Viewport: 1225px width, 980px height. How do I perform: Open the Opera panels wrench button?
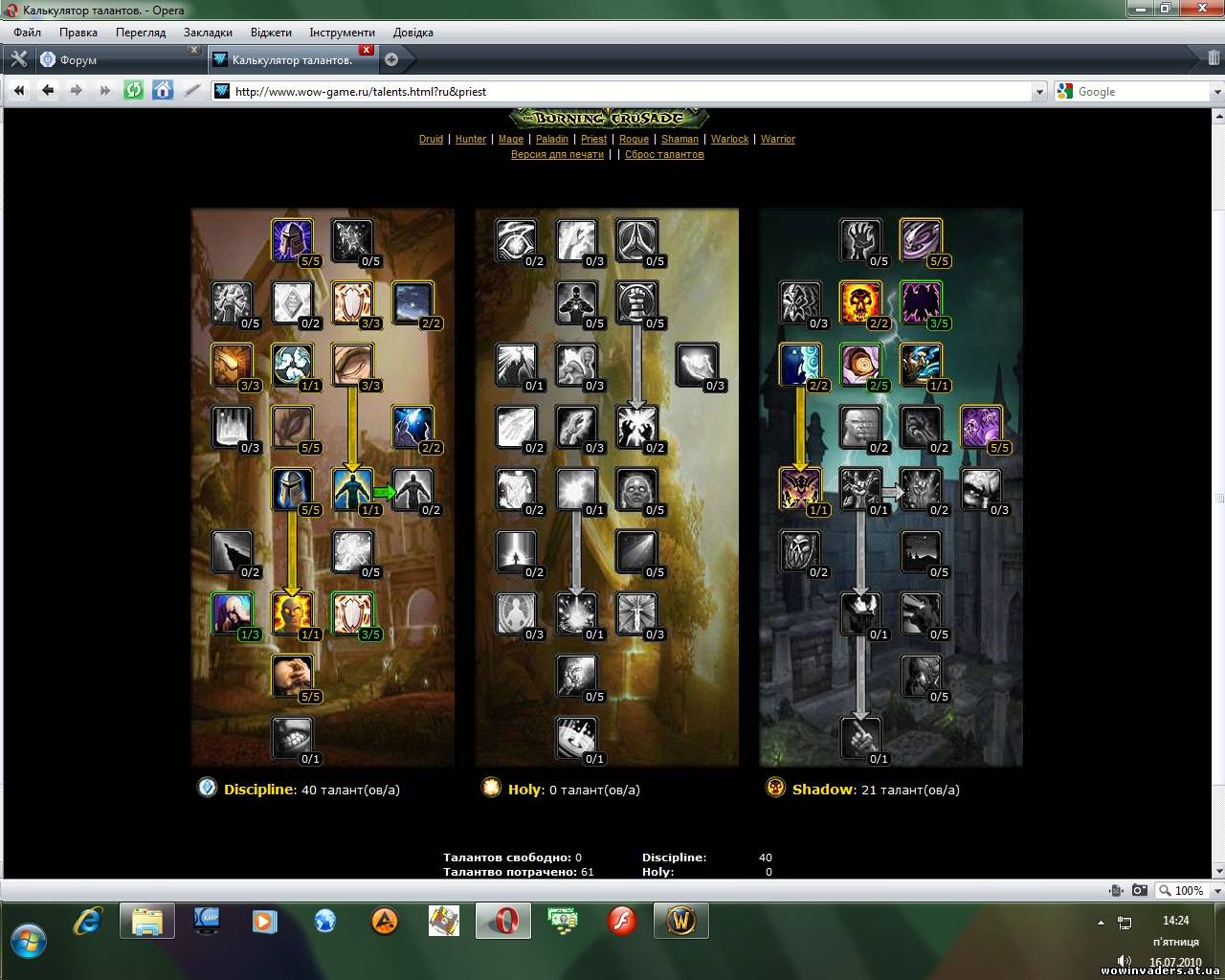[x=18, y=59]
